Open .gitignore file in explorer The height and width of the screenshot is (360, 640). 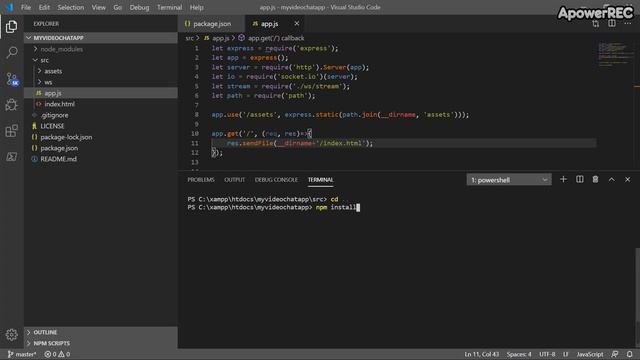click(x=100, y=115)
